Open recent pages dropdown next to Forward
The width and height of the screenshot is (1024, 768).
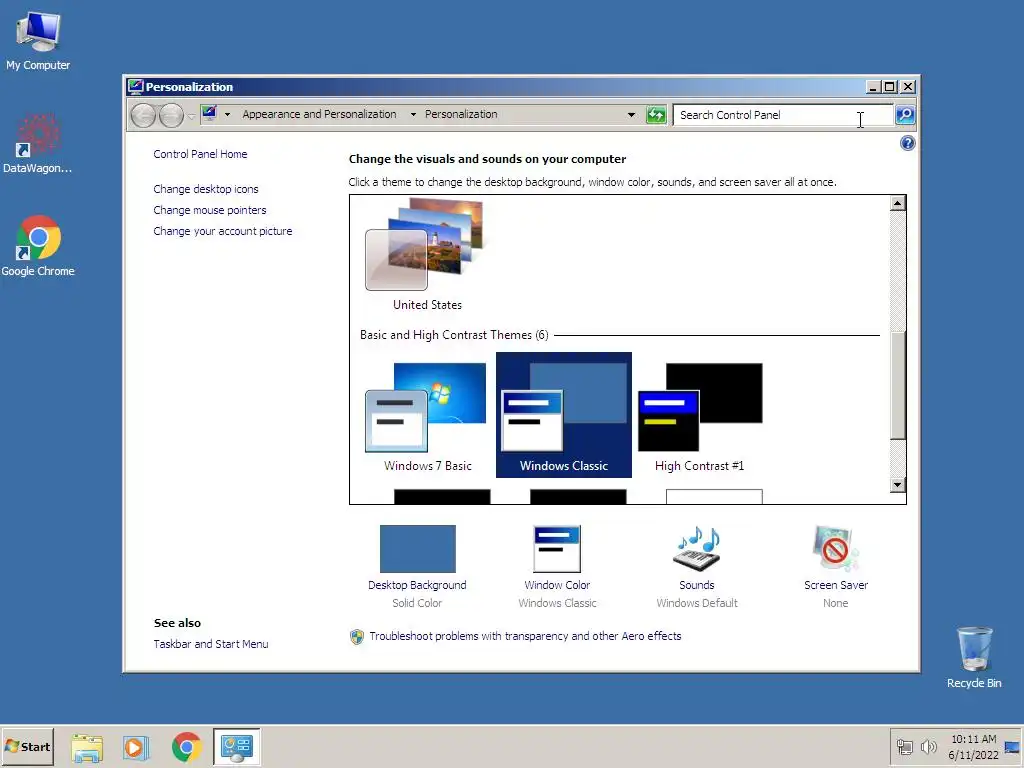pyautogui.click(x=191, y=116)
